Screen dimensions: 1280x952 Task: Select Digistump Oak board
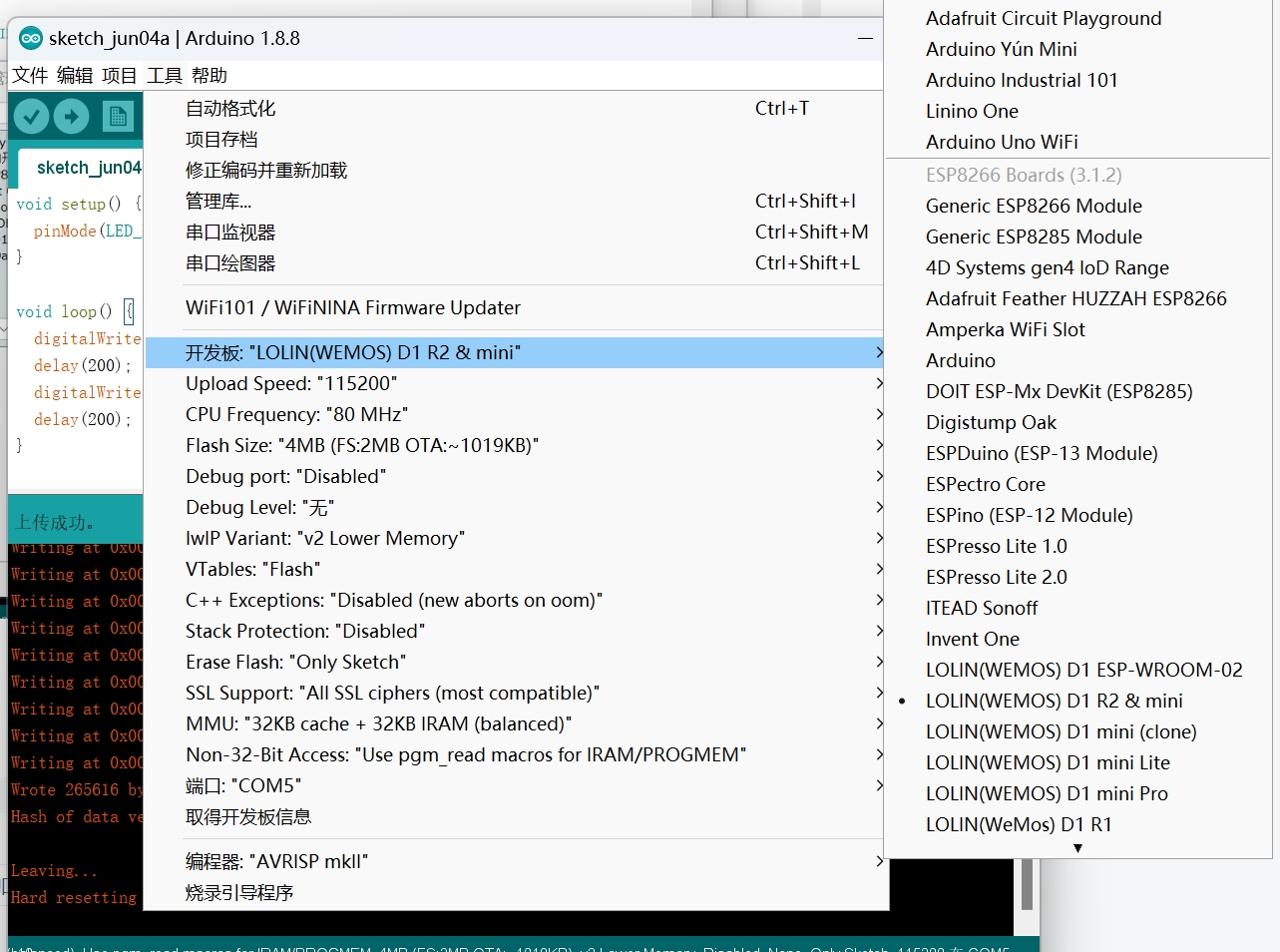click(x=1077, y=423)
